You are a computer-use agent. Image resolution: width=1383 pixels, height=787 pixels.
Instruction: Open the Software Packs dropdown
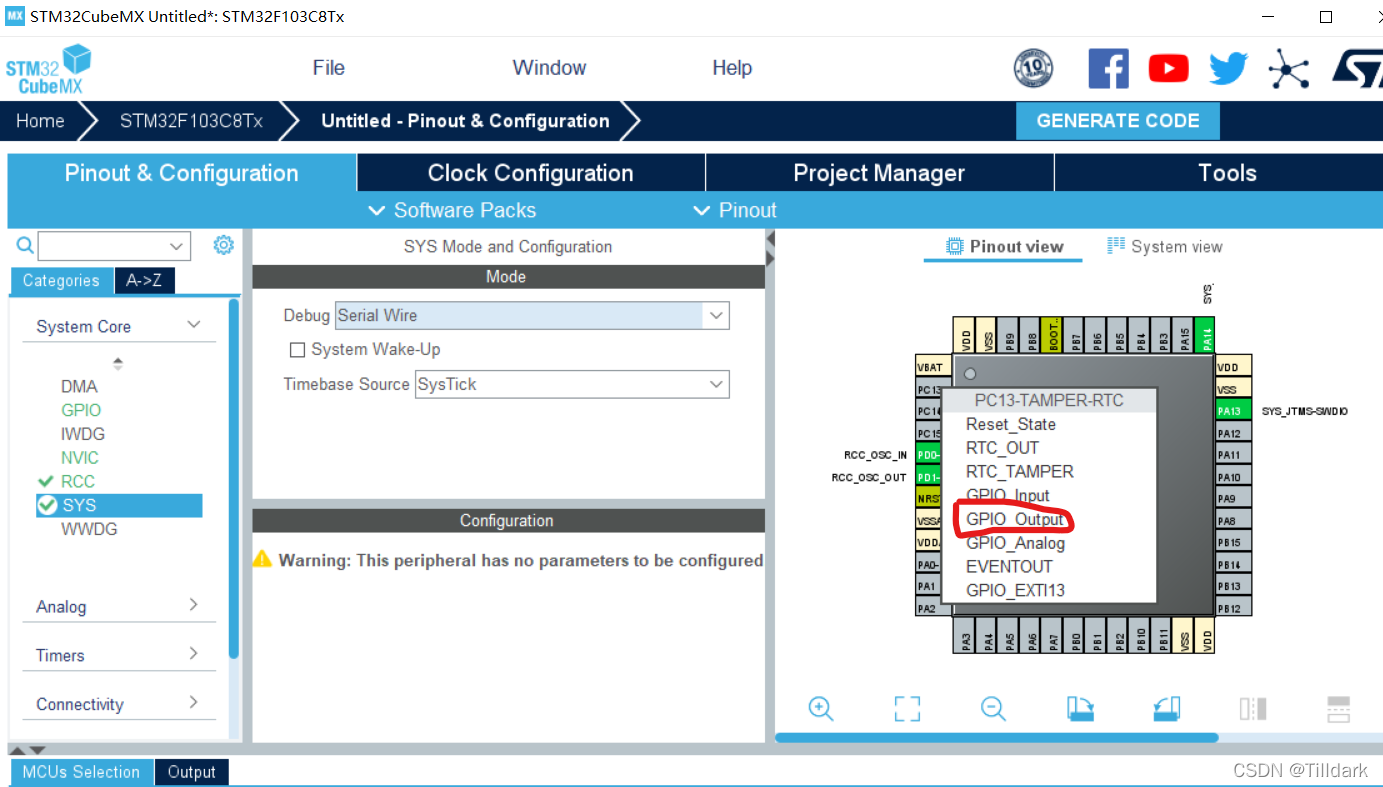coord(452,210)
